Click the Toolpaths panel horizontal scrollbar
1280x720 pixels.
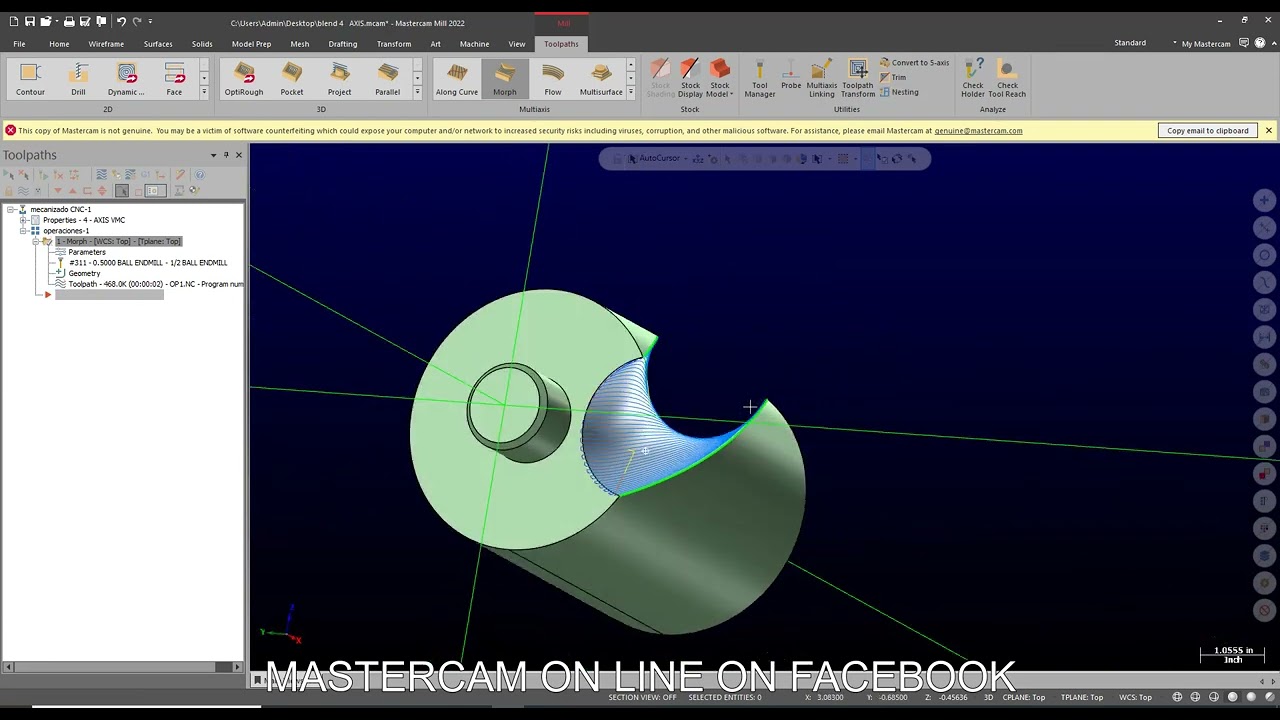[x=123, y=666]
